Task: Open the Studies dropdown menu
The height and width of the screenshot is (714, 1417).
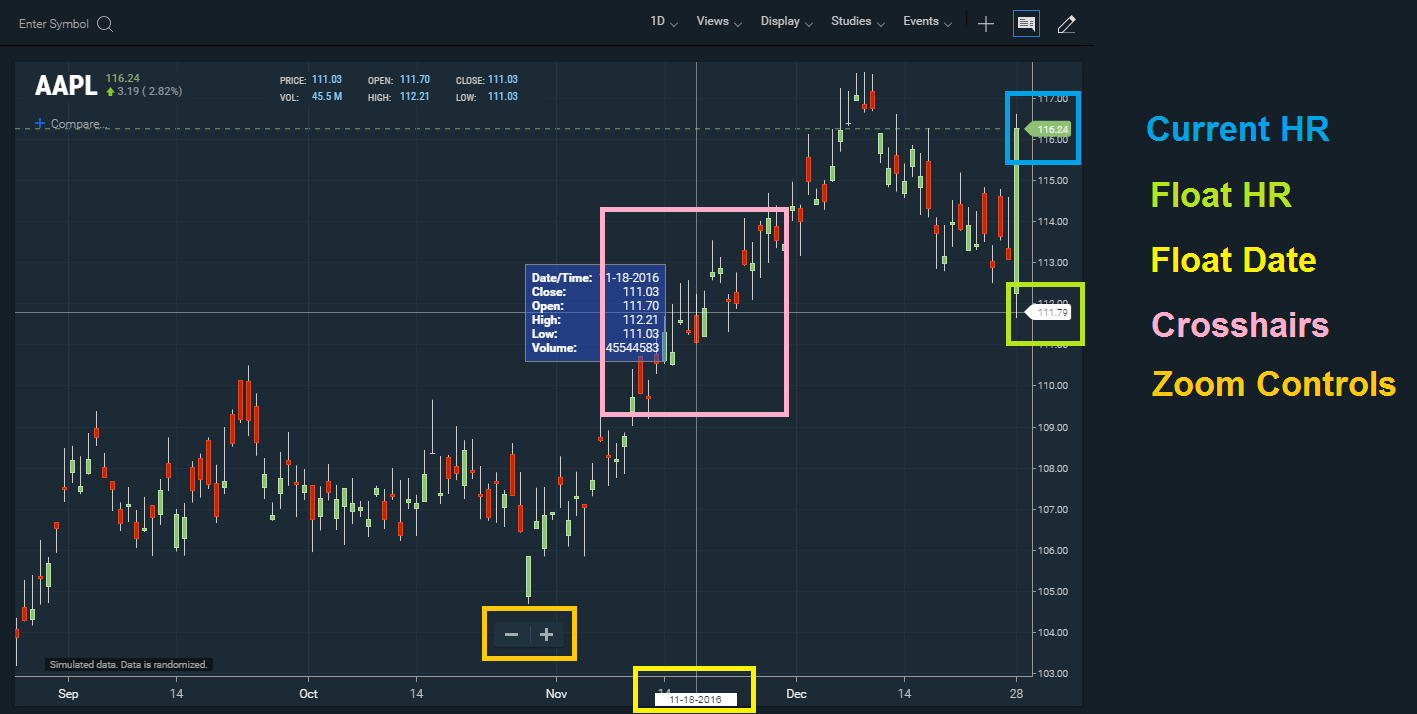Action: [x=858, y=22]
